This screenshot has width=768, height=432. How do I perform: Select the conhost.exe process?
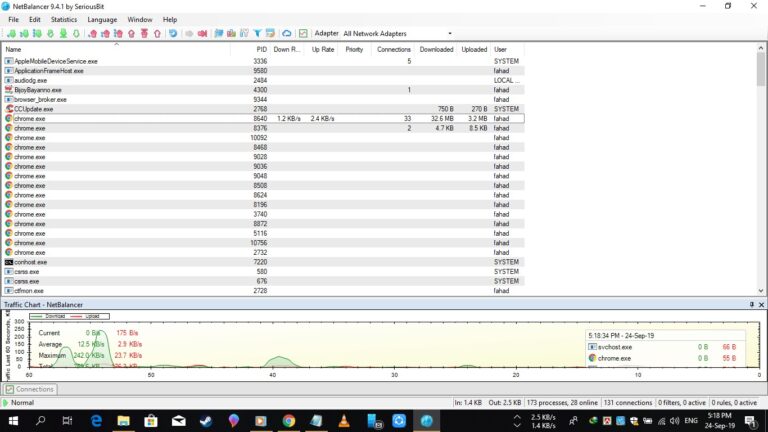pos(264,262)
